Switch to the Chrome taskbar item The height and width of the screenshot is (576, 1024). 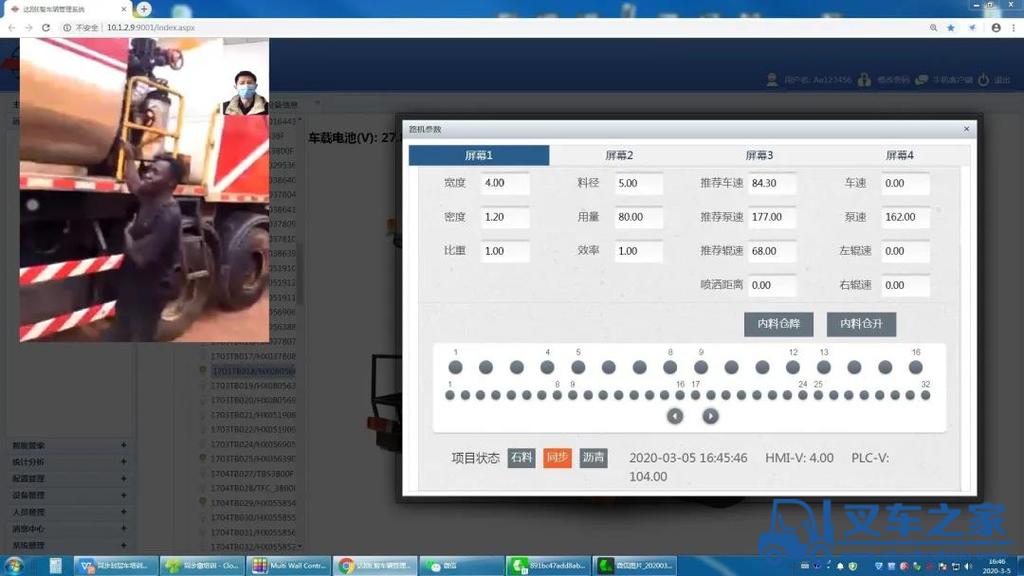click(x=375, y=566)
